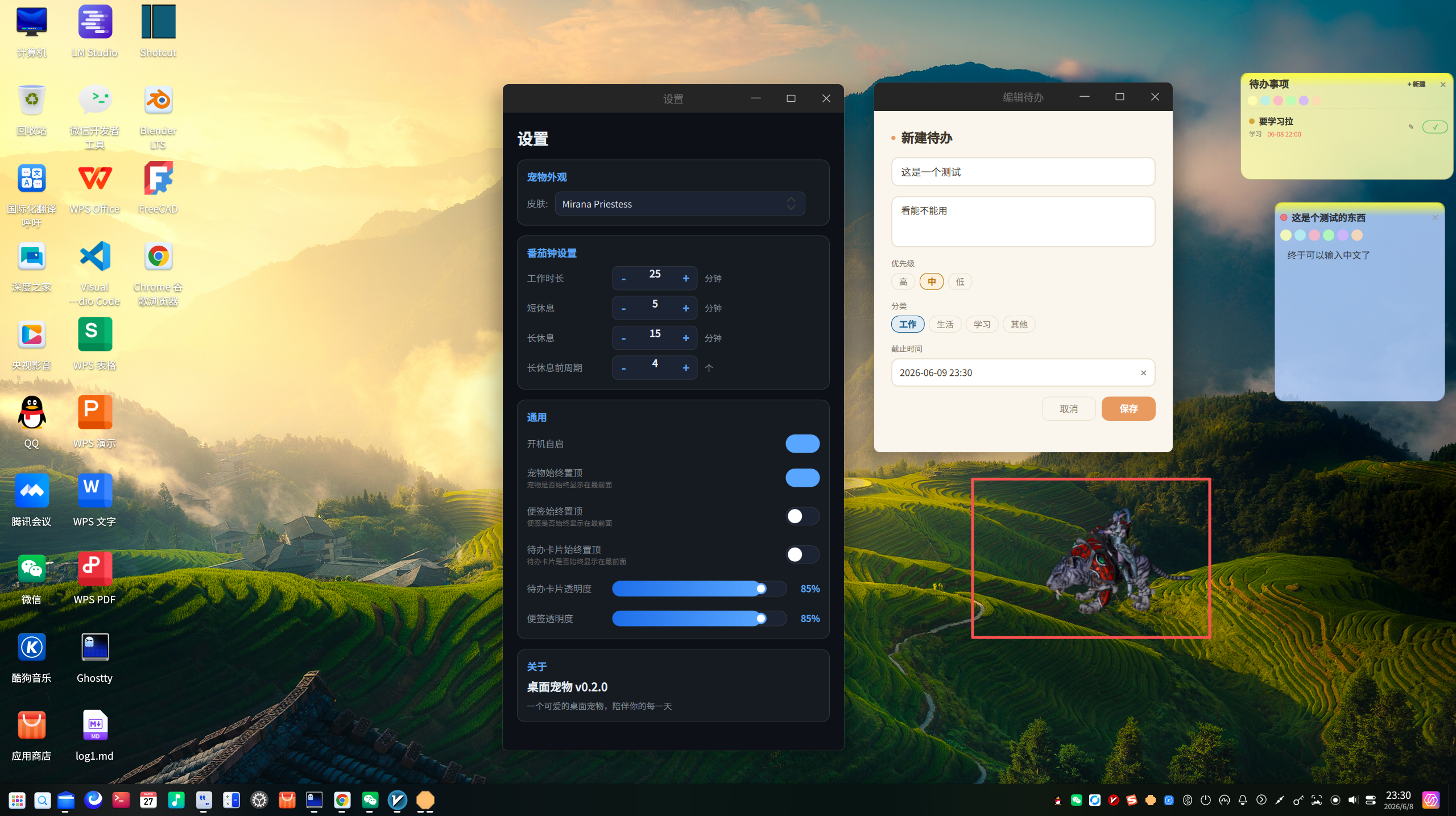Open the calendar icon in the taskbar
Image resolution: width=1456 pixels, height=816 pixels.
[x=148, y=801]
